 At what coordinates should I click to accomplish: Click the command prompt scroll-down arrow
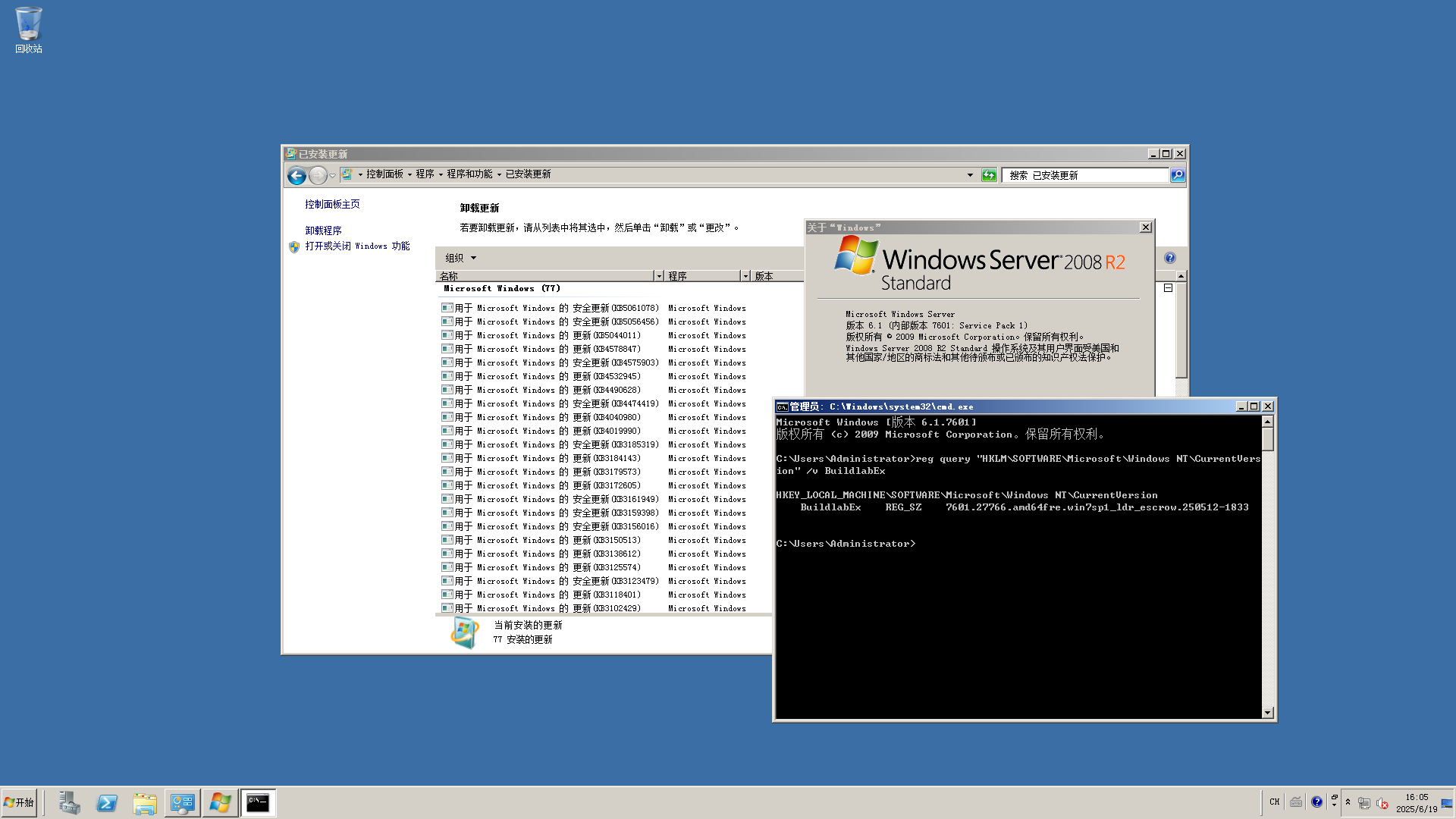point(1267,713)
